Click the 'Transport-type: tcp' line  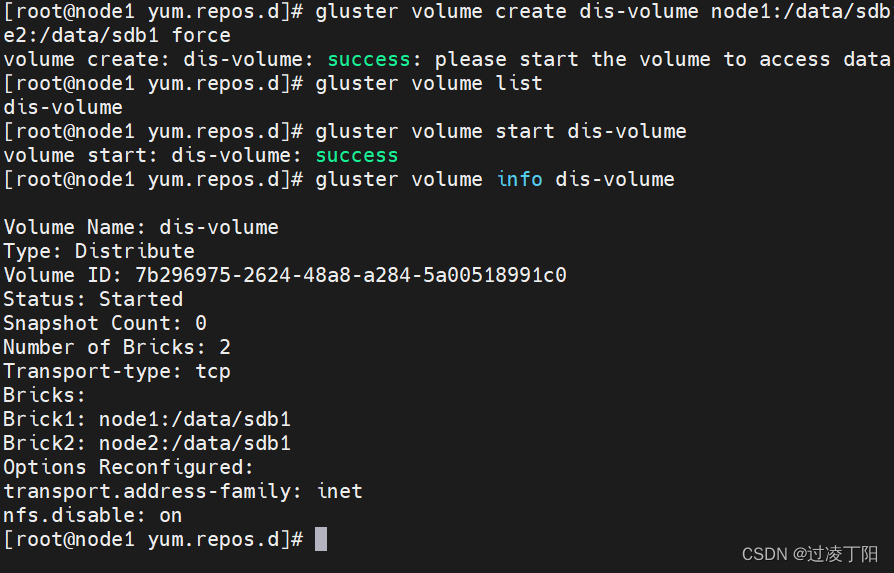click(117, 372)
